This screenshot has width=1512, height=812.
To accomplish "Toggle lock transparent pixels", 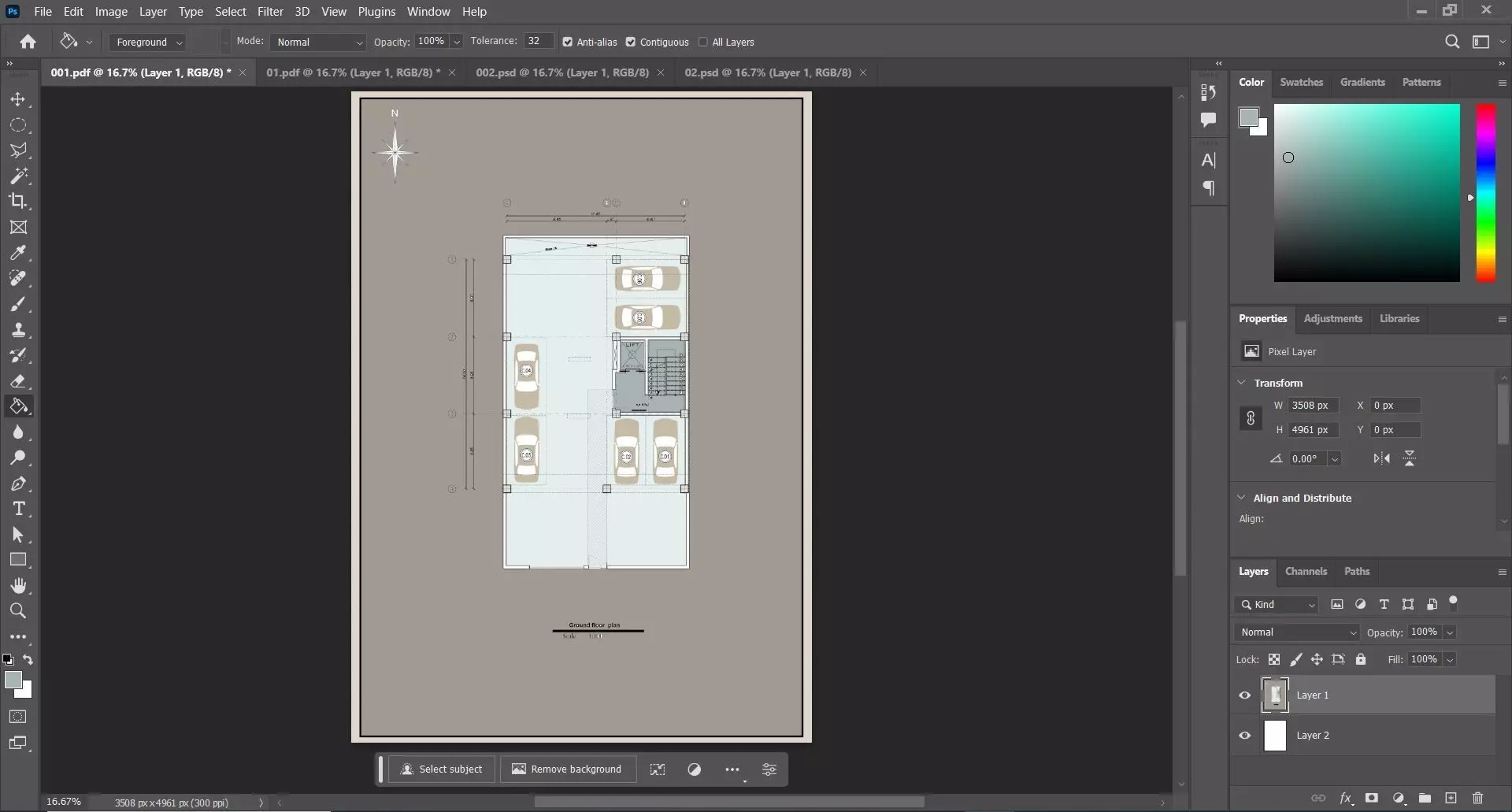I will [1274, 659].
